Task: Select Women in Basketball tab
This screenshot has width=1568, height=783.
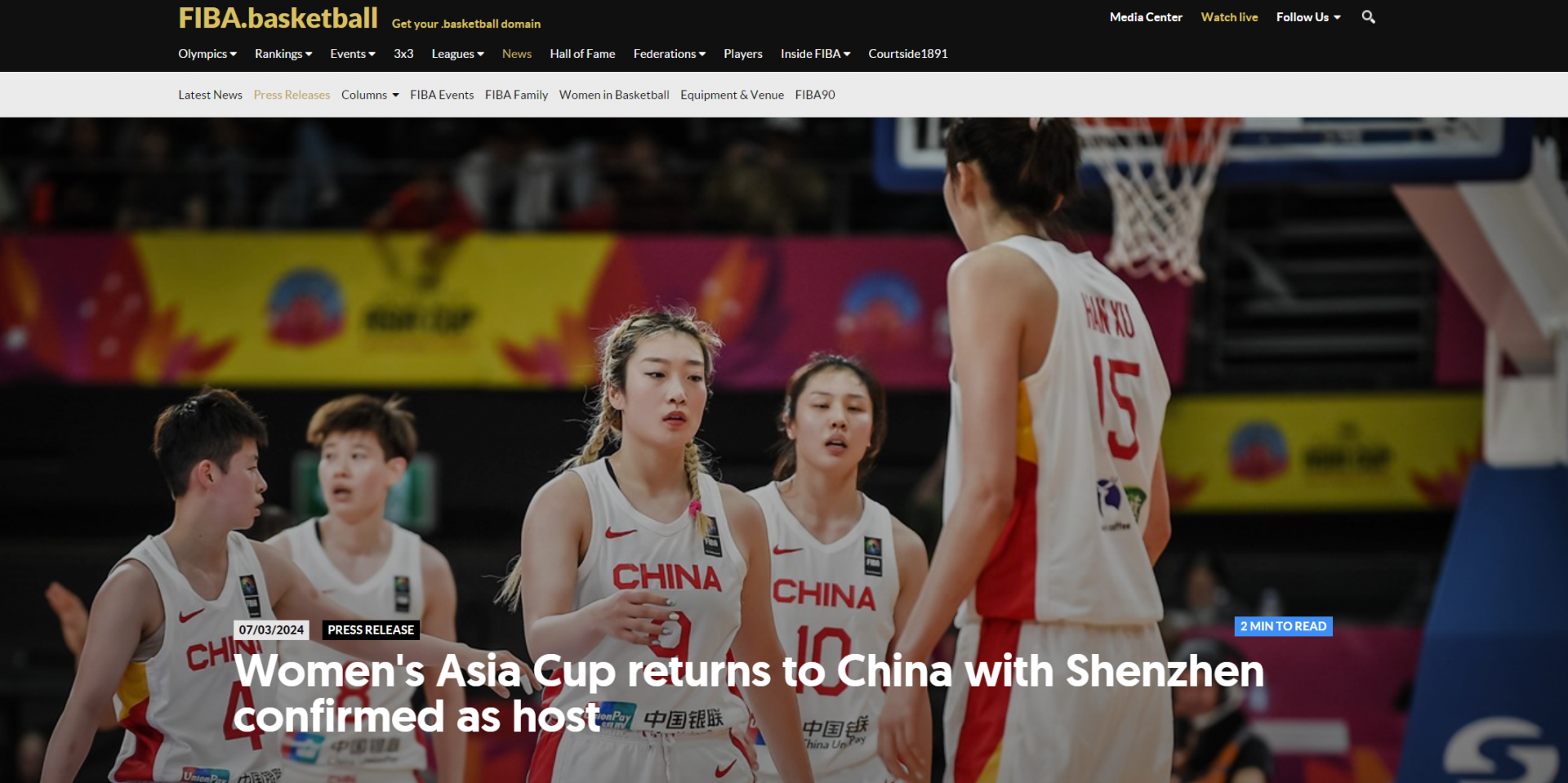Action: [614, 95]
